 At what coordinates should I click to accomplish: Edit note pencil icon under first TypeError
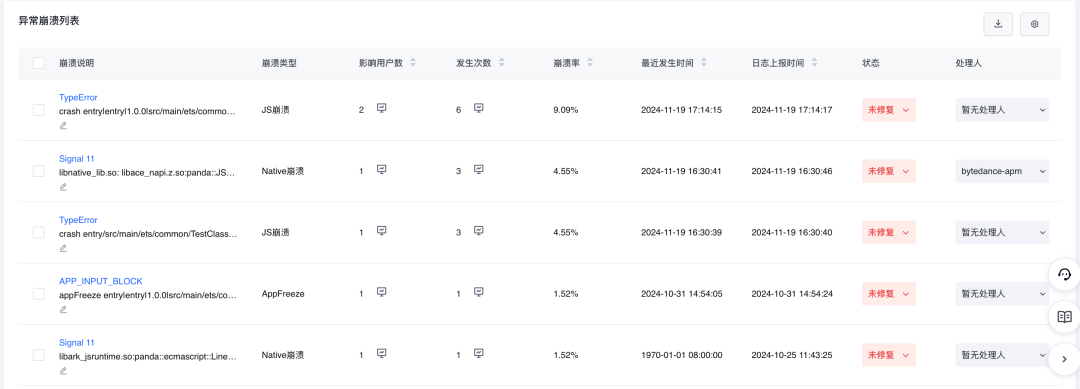[x=63, y=125]
